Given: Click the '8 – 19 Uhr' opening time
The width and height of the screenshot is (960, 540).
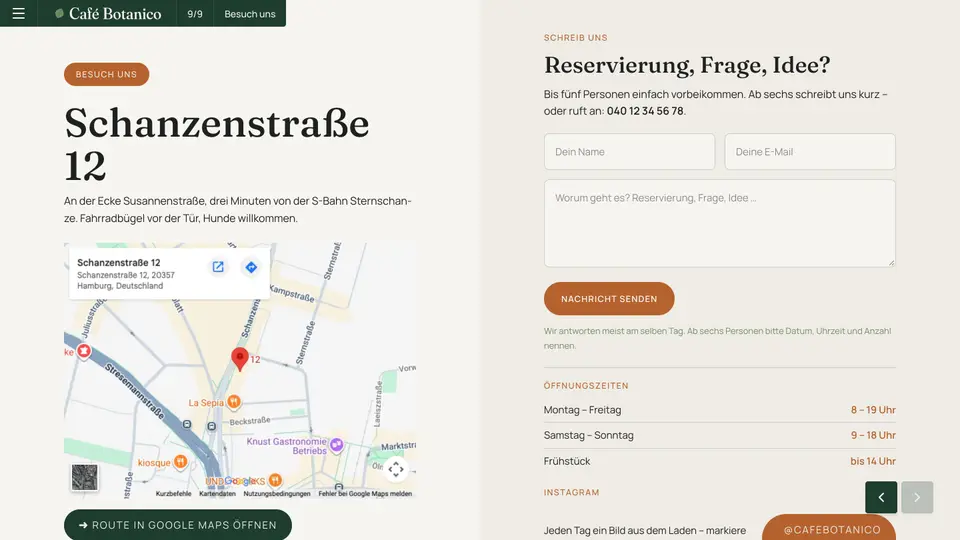Looking at the screenshot, I should pos(873,410).
